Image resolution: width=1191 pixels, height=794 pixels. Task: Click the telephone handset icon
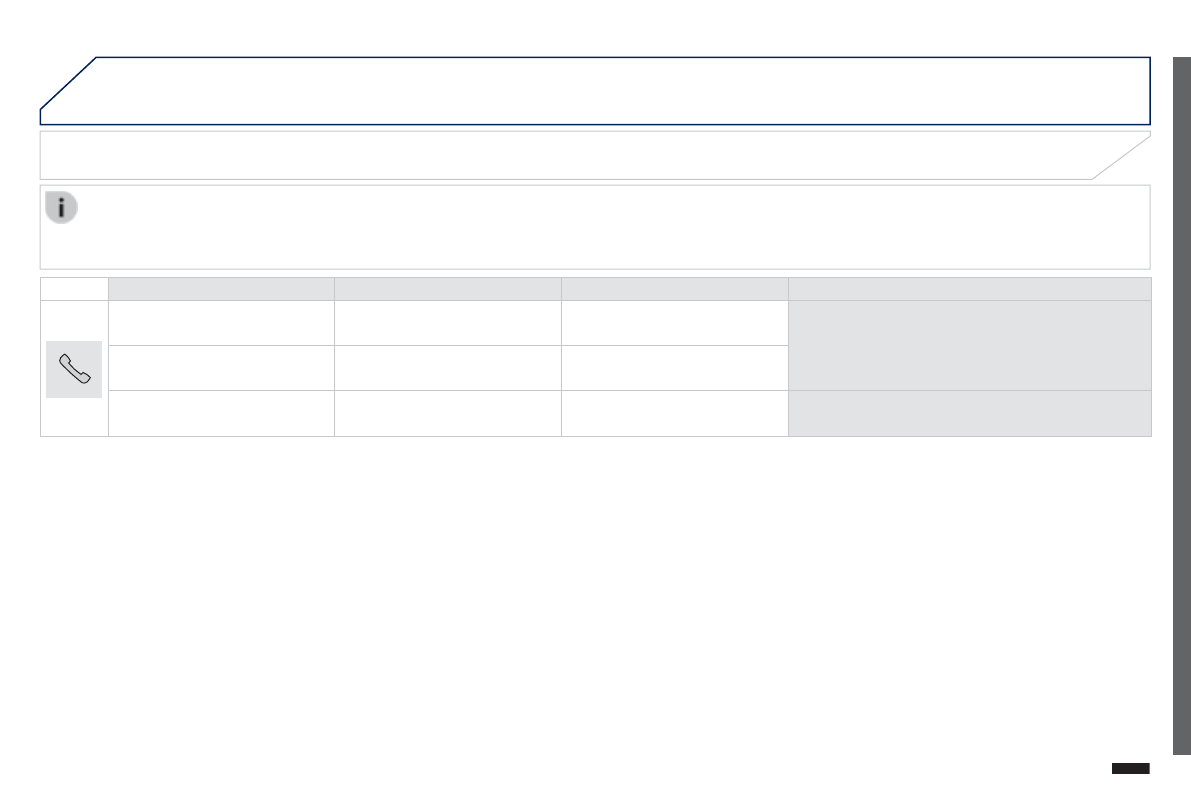pyautogui.click(x=74, y=369)
